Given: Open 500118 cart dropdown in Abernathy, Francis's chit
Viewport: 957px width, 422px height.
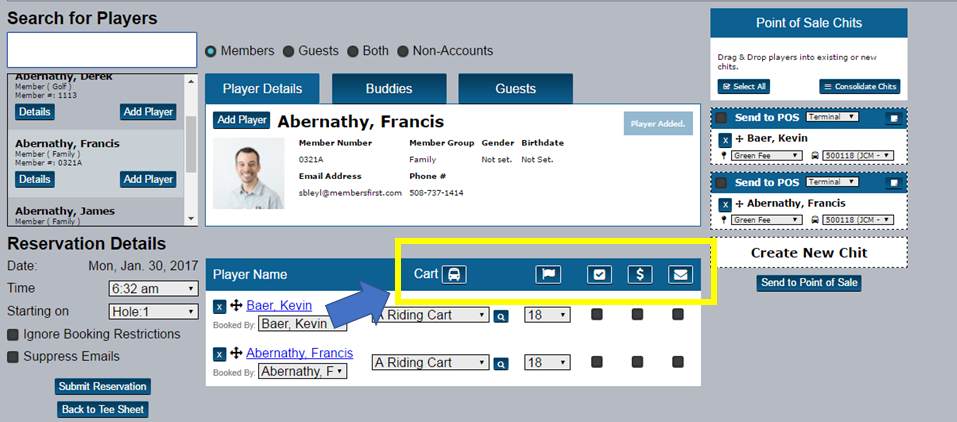Looking at the screenshot, I should [x=858, y=220].
